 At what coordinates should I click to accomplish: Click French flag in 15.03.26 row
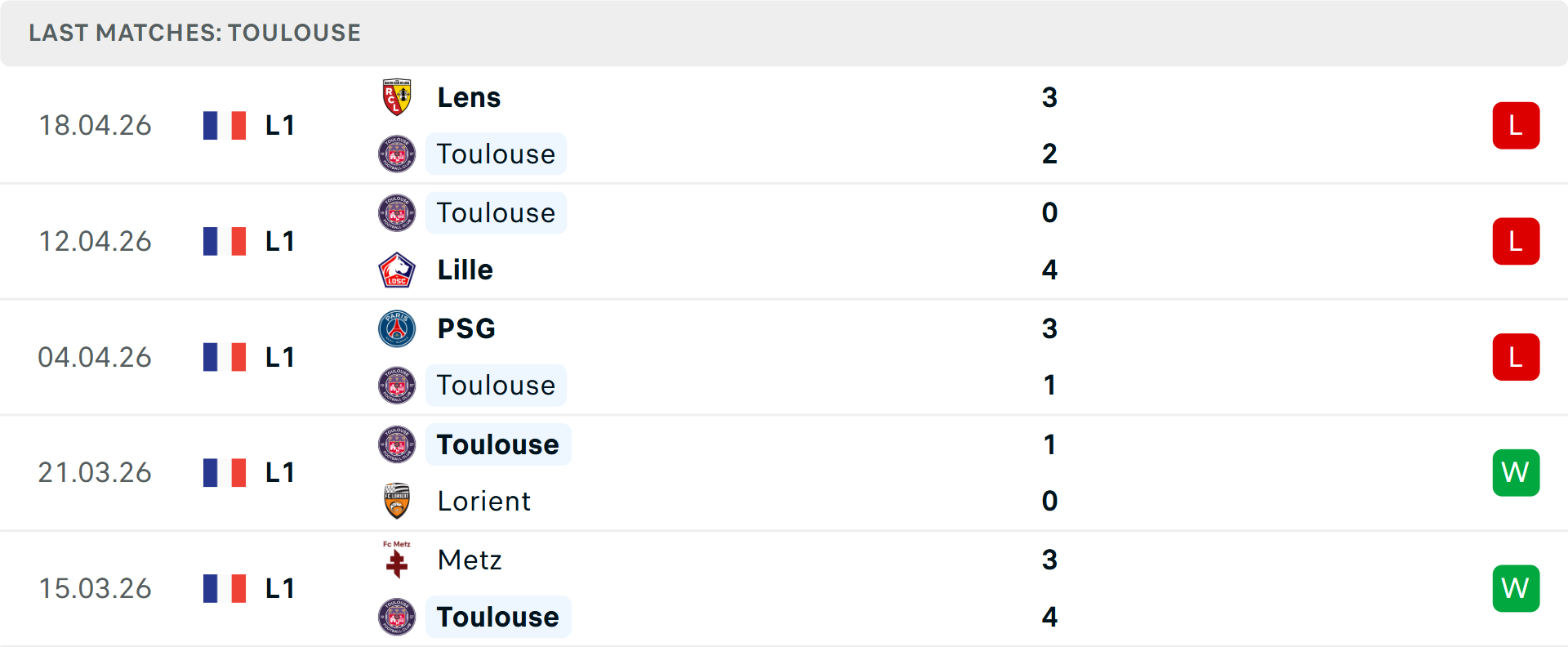click(x=225, y=588)
